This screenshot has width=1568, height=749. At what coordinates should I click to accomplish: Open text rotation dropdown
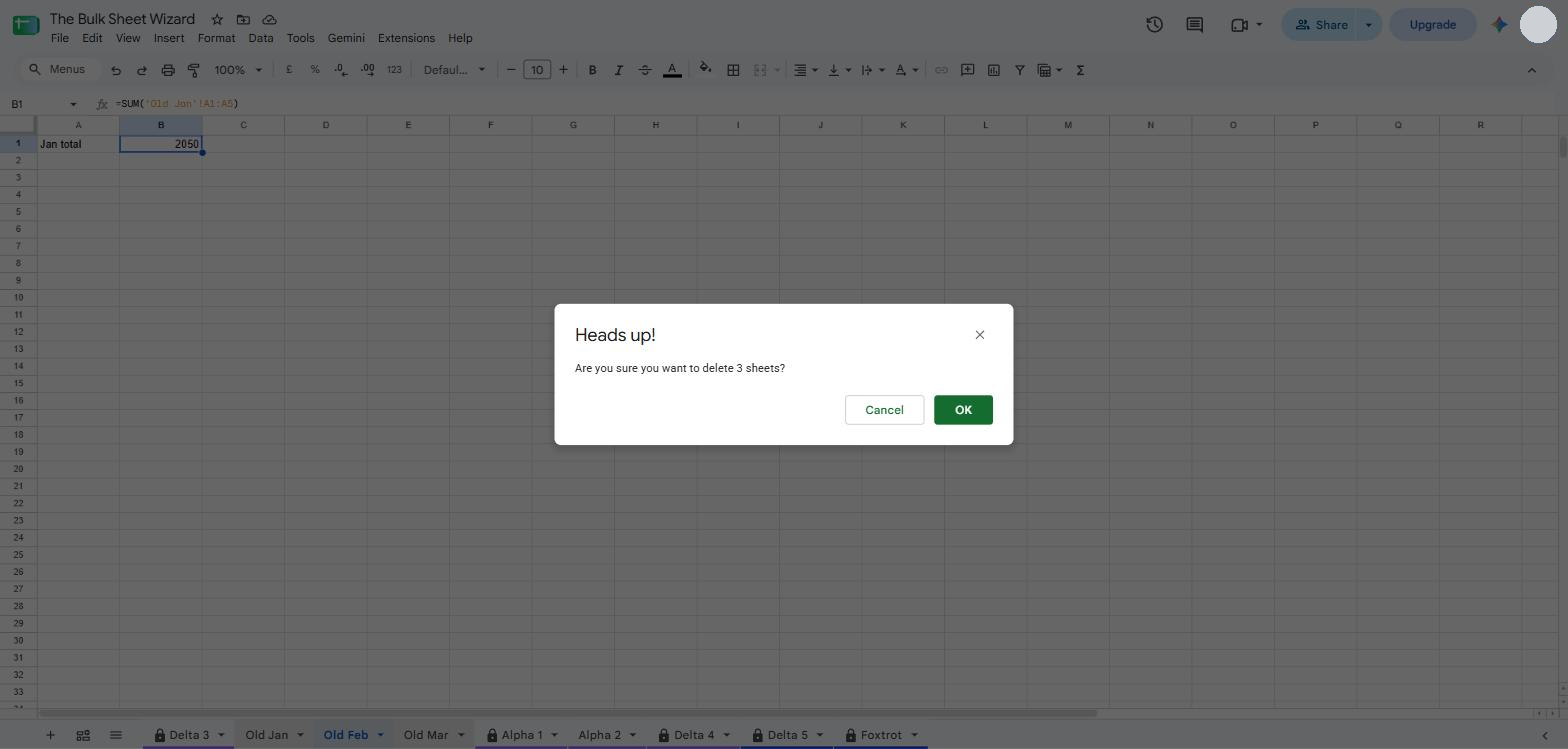906,70
